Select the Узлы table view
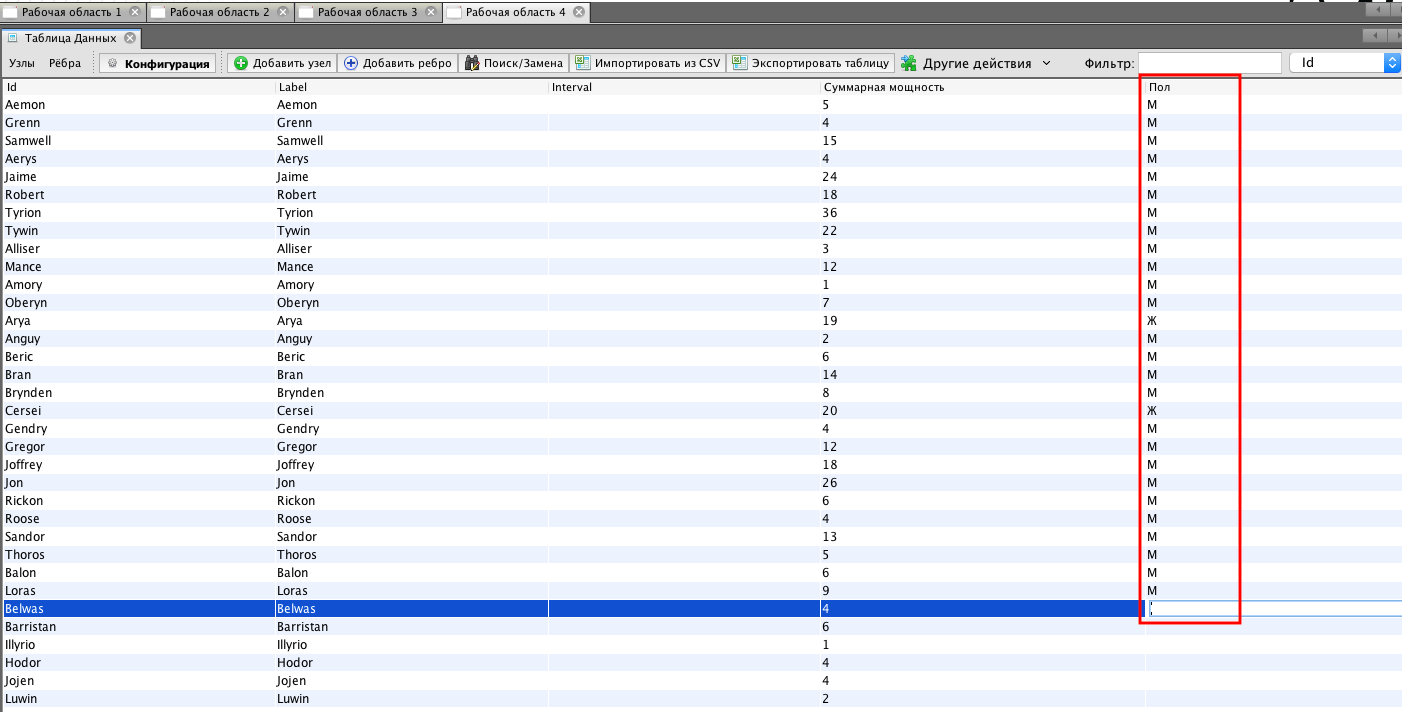Viewport: 1402px width, 712px height. point(22,63)
